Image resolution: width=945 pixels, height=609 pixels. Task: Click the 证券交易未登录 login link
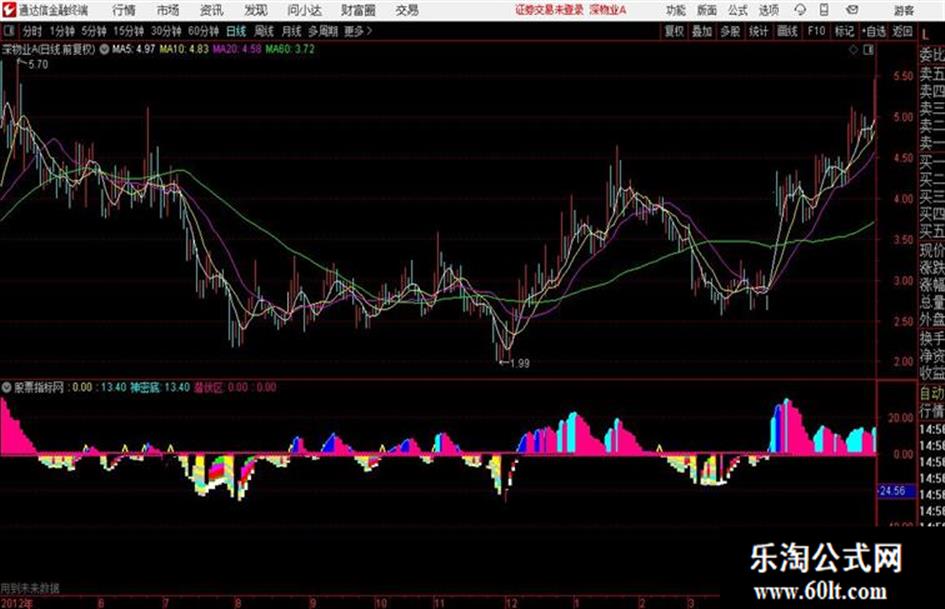tap(549, 10)
